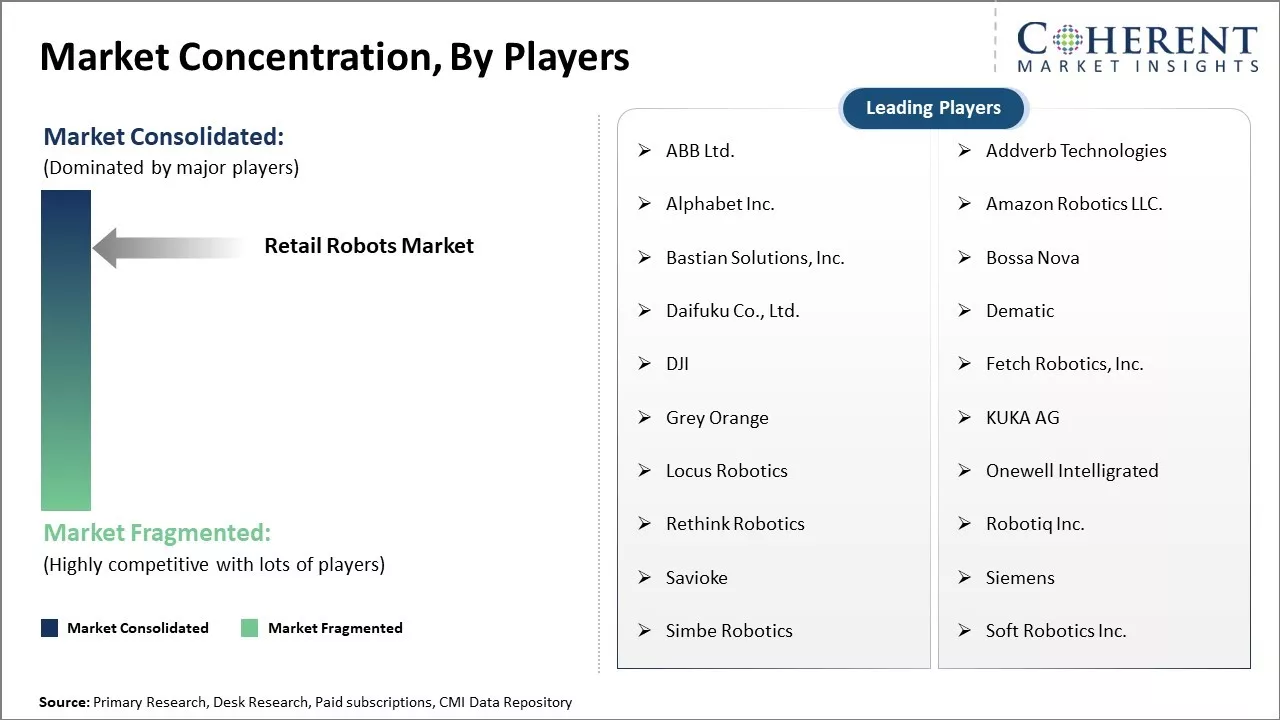Image resolution: width=1280 pixels, height=720 pixels.
Task: Click the arrow bullet beside ABB Ltd.
Action: pos(645,151)
